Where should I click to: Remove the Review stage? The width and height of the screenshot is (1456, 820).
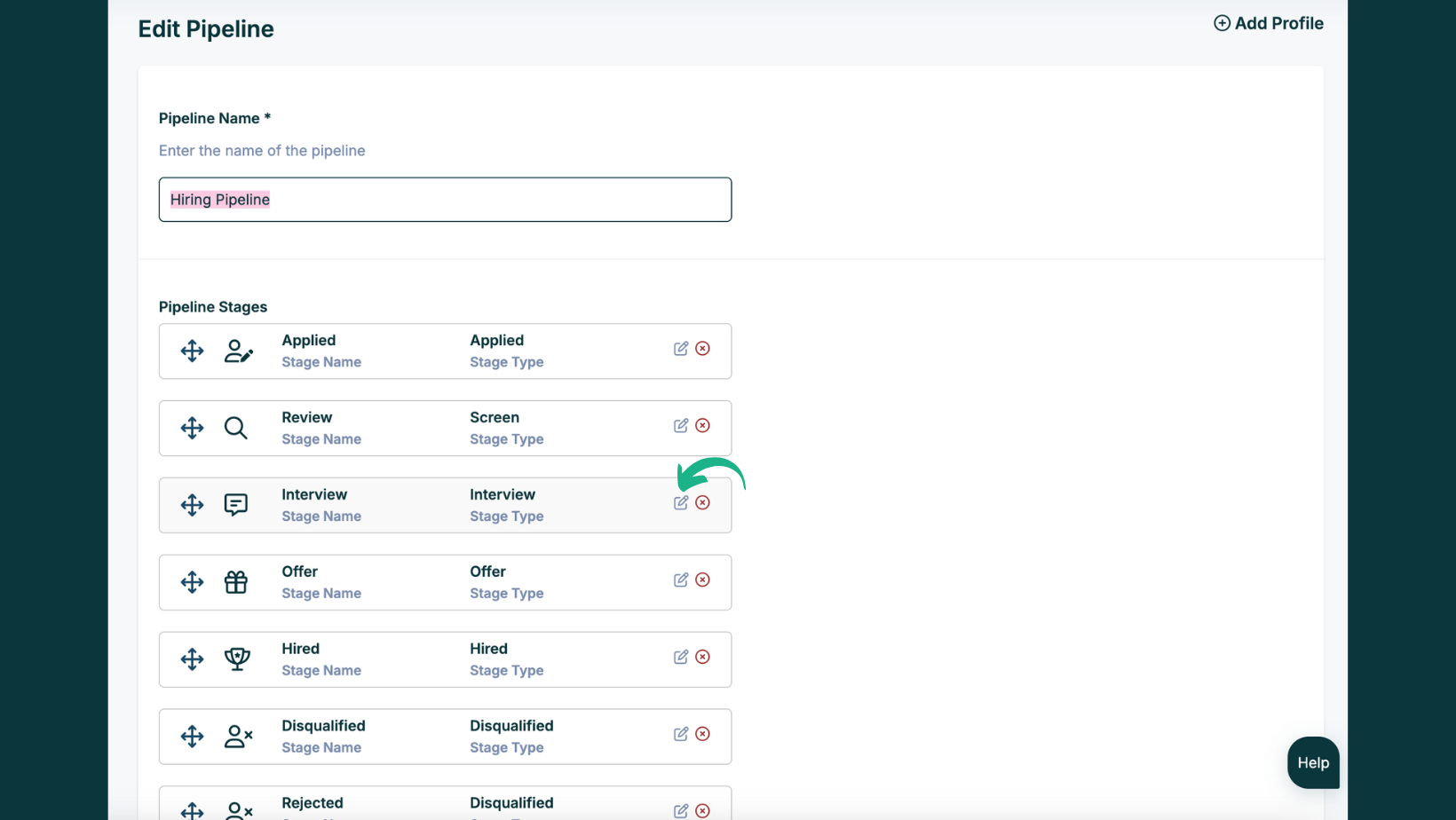(x=702, y=426)
